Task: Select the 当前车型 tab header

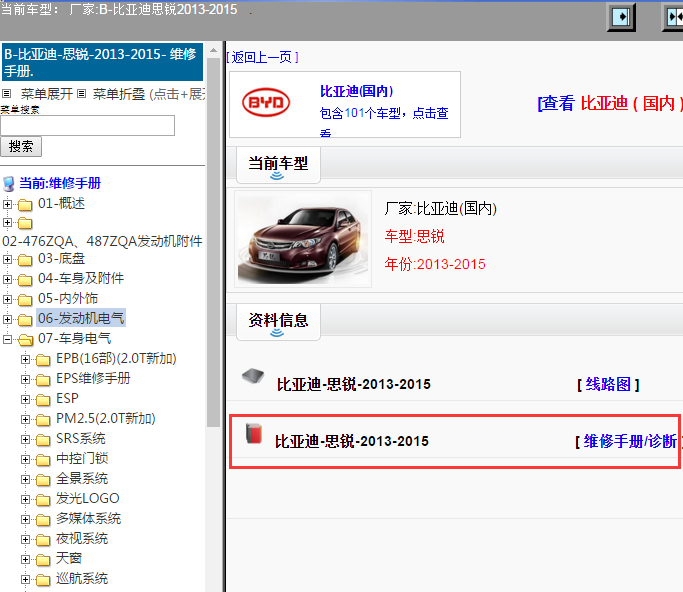Action: tap(278, 165)
